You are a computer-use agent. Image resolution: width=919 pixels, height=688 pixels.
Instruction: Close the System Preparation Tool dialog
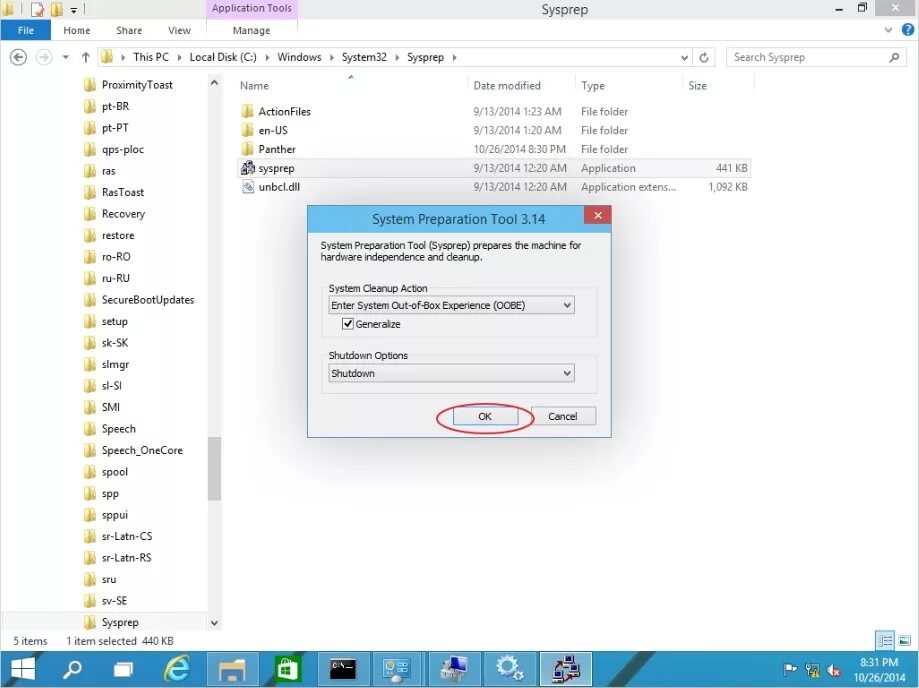(597, 215)
